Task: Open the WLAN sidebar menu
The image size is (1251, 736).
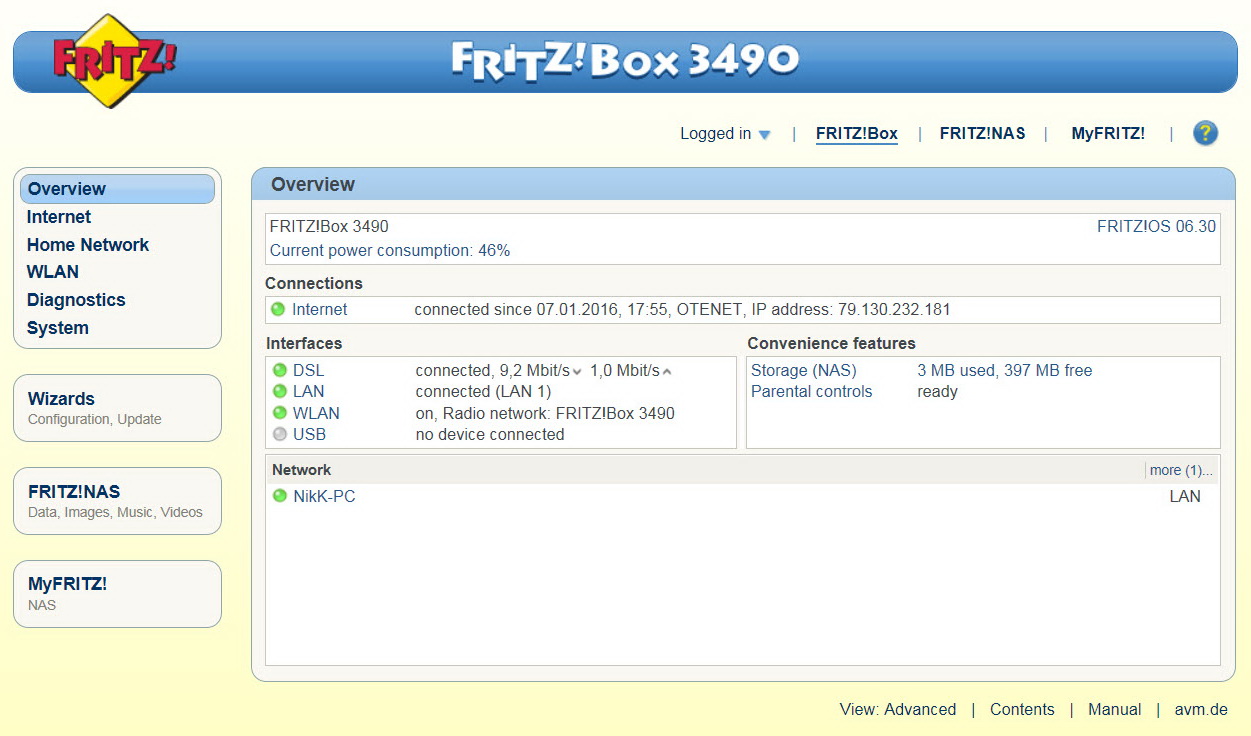Action: tap(53, 272)
